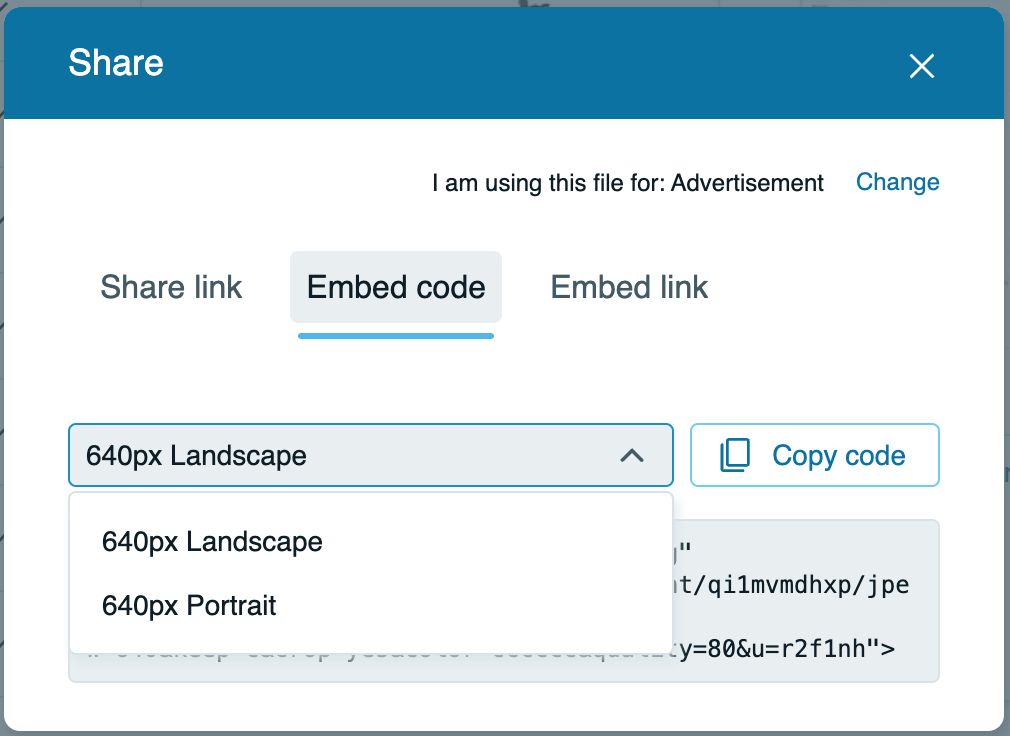Screen dimensions: 1010x736
Task: Switch to the Share link tab
Action: (170, 287)
